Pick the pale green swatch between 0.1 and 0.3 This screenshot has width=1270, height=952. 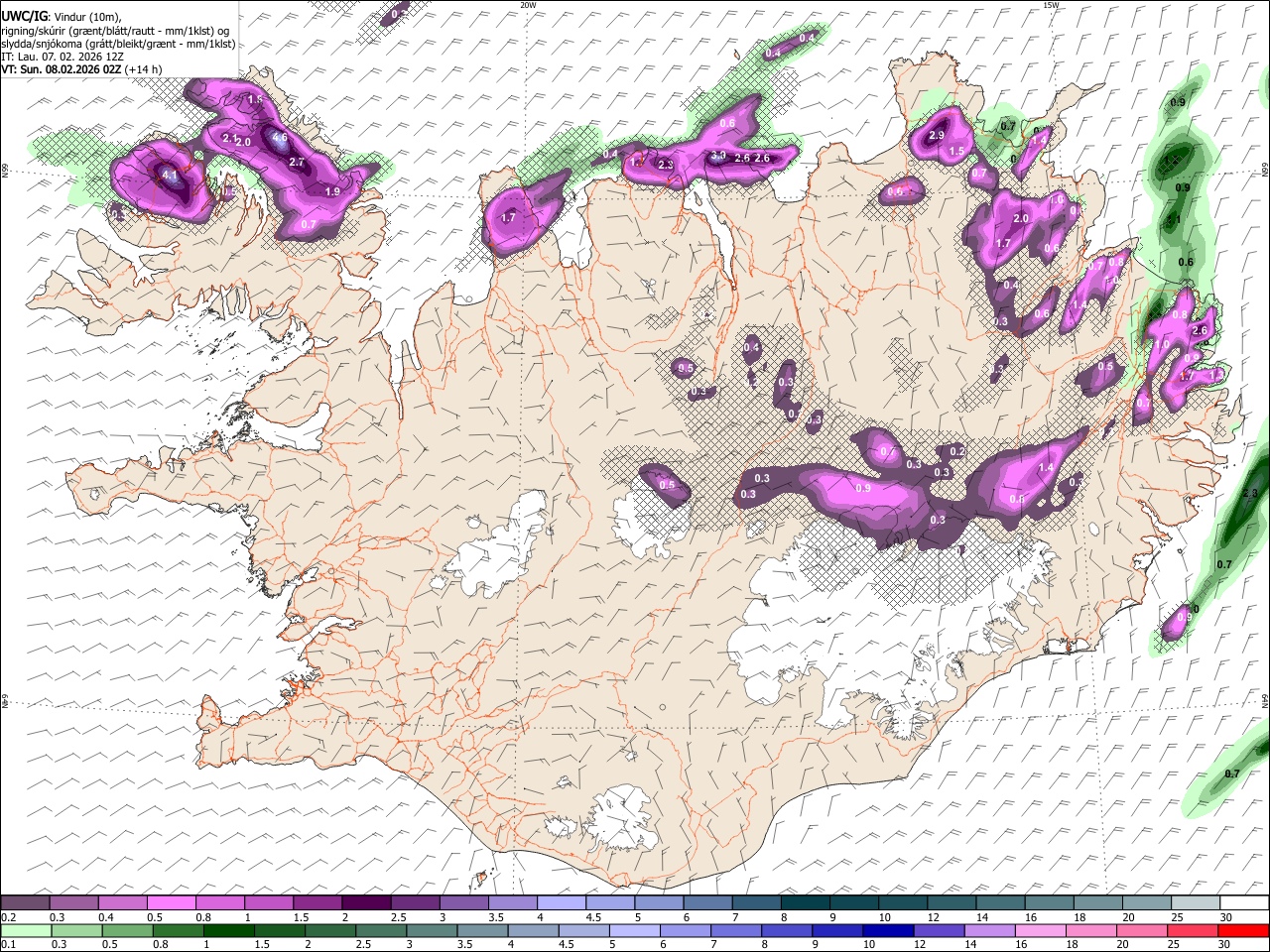[25, 930]
